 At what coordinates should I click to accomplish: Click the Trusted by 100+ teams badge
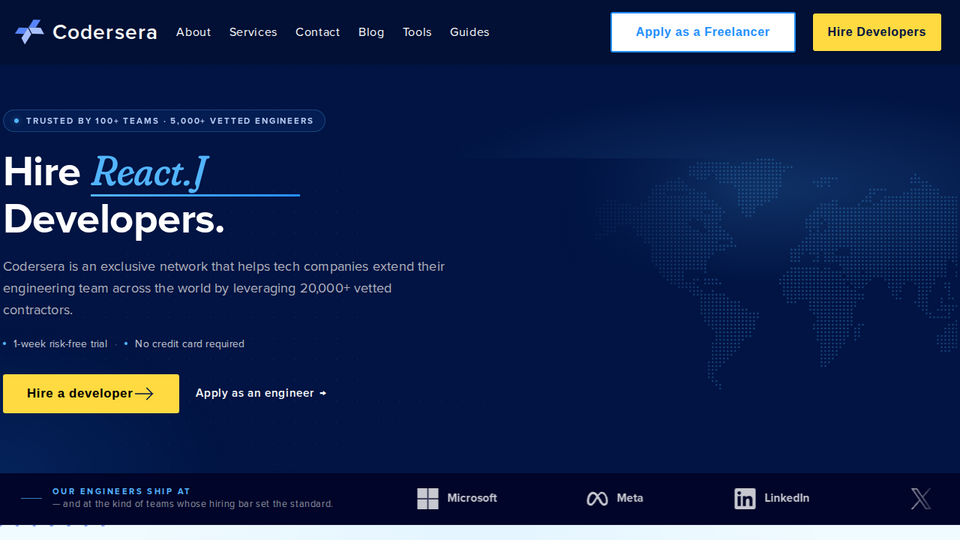[x=164, y=121]
